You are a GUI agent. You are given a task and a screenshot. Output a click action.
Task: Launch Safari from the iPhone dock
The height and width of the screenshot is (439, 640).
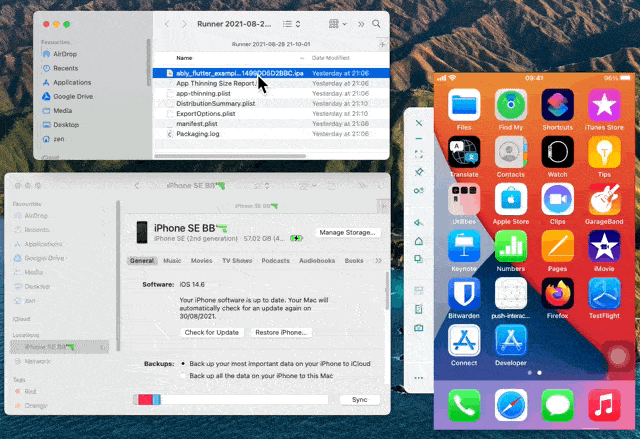[511, 405]
